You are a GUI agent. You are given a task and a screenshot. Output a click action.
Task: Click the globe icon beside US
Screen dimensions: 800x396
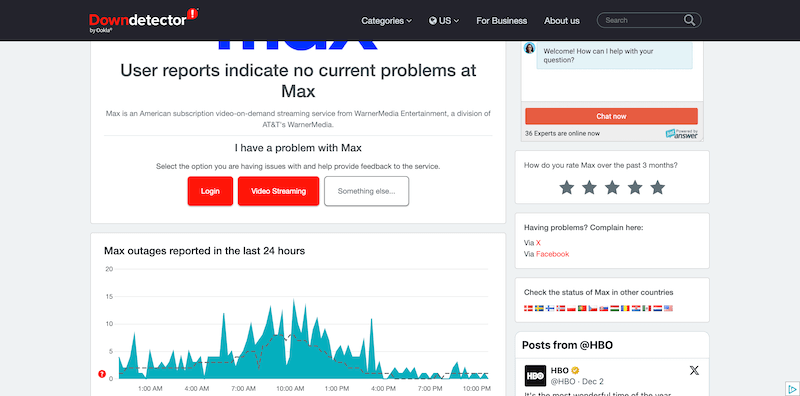[x=433, y=21]
